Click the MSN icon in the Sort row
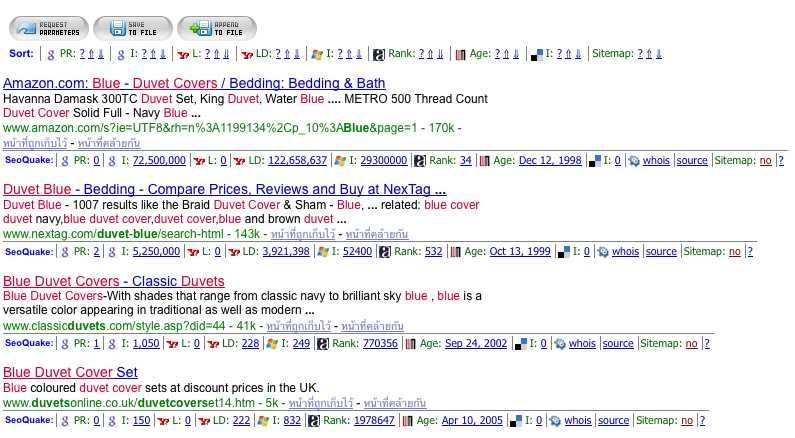 pos(317,54)
